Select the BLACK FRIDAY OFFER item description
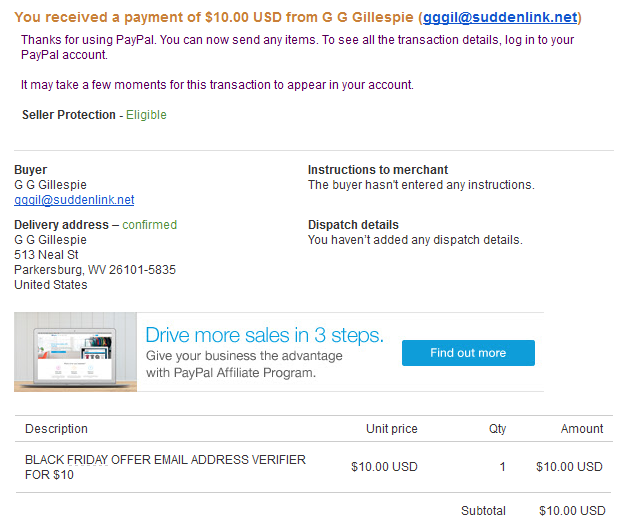 click(165, 467)
